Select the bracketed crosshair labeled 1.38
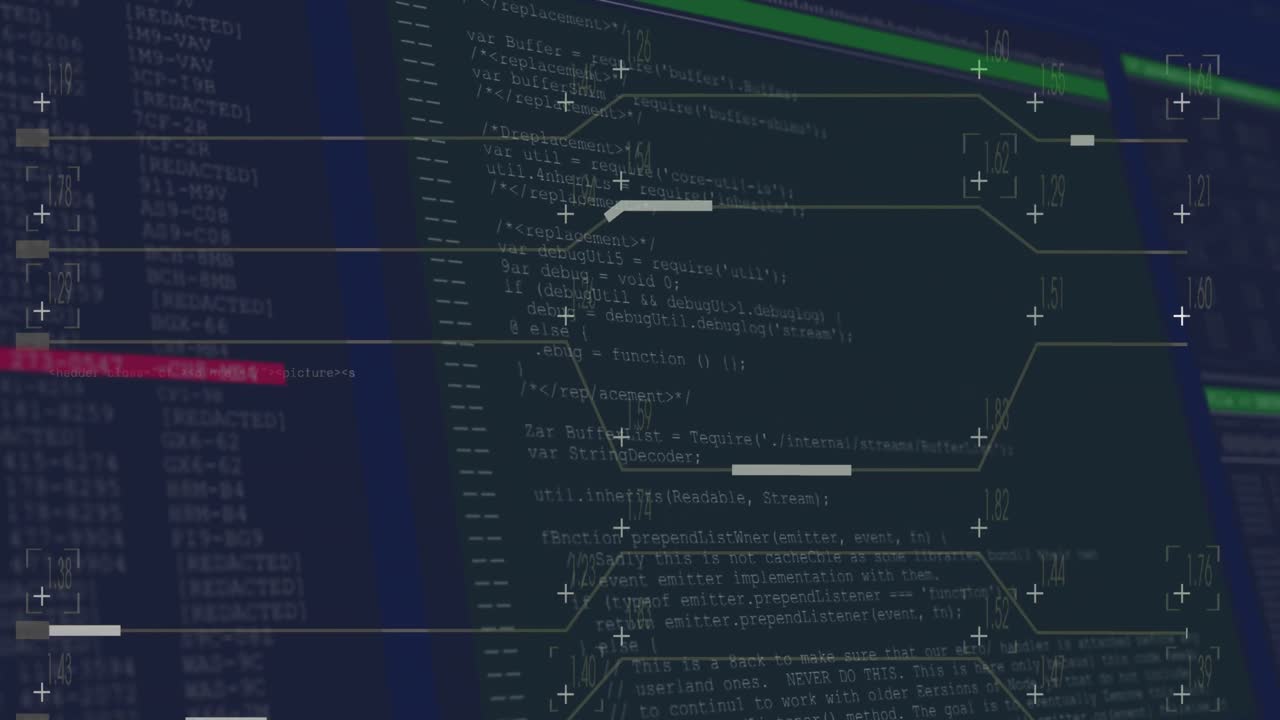The width and height of the screenshot is (1280, 720). point(41,597)
